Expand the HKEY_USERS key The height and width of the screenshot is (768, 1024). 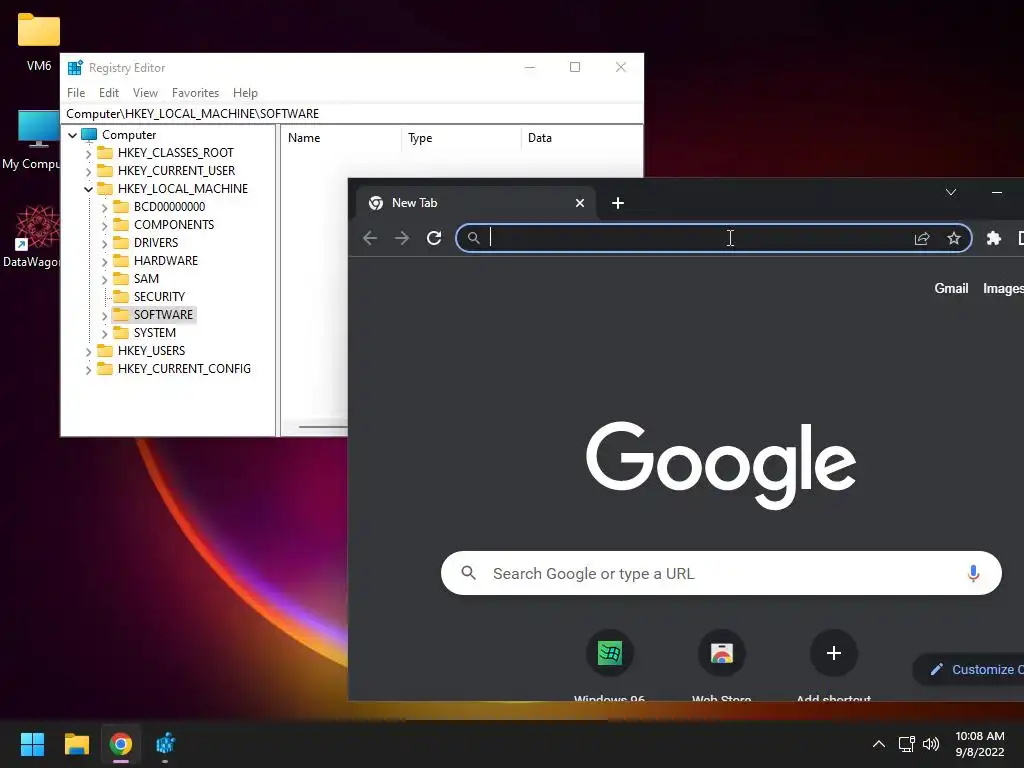88,351
